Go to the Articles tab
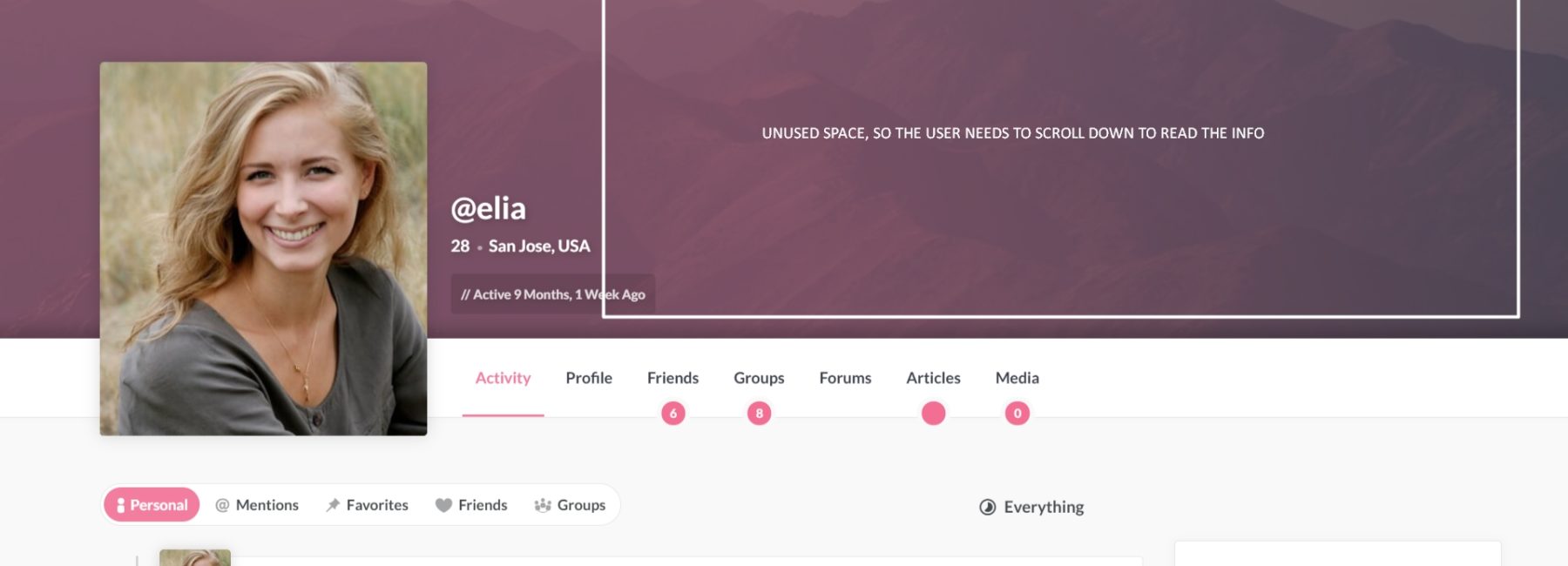Image resolution: width=1568 pixels, height=566 pixels. coord(933,378)
